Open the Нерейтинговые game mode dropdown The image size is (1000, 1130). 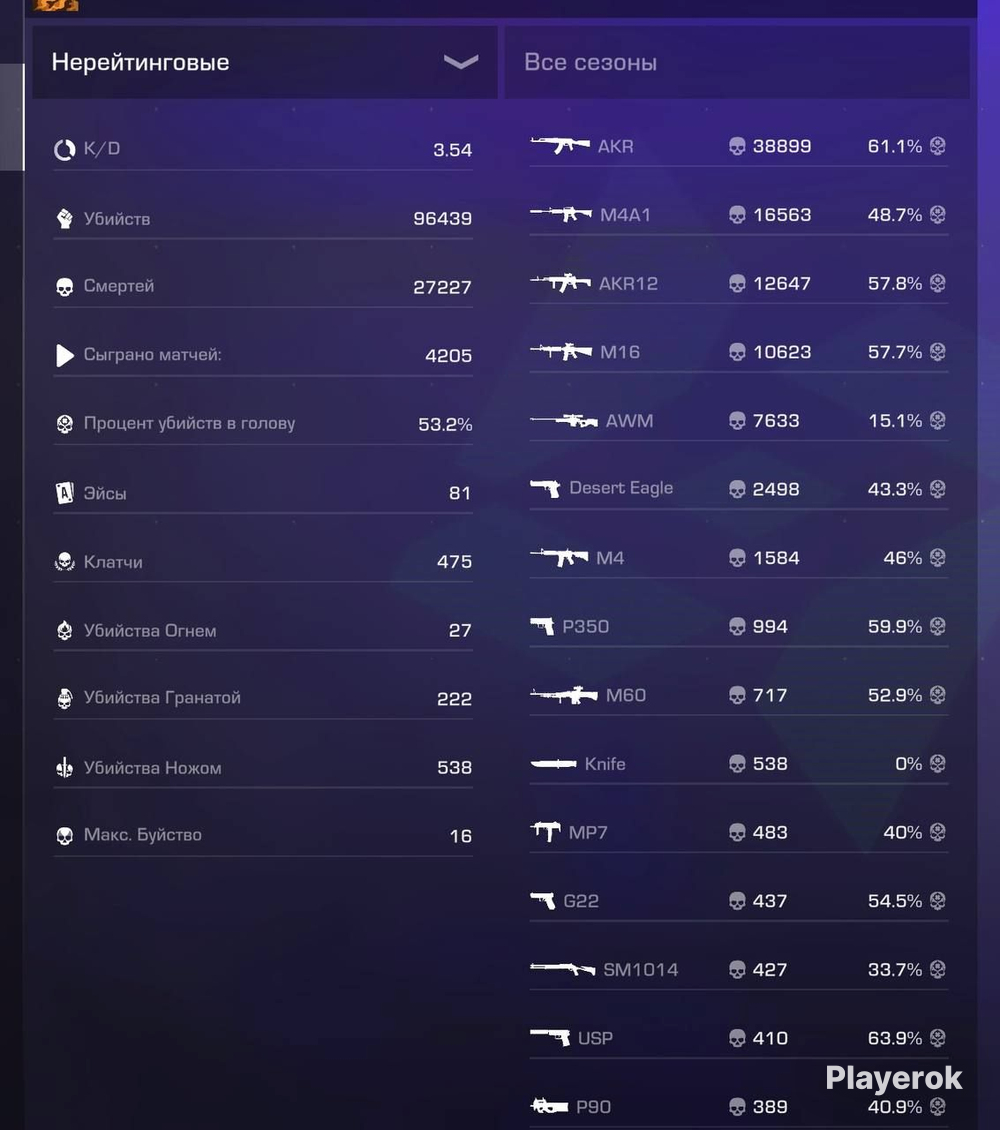tap(264, 63)
